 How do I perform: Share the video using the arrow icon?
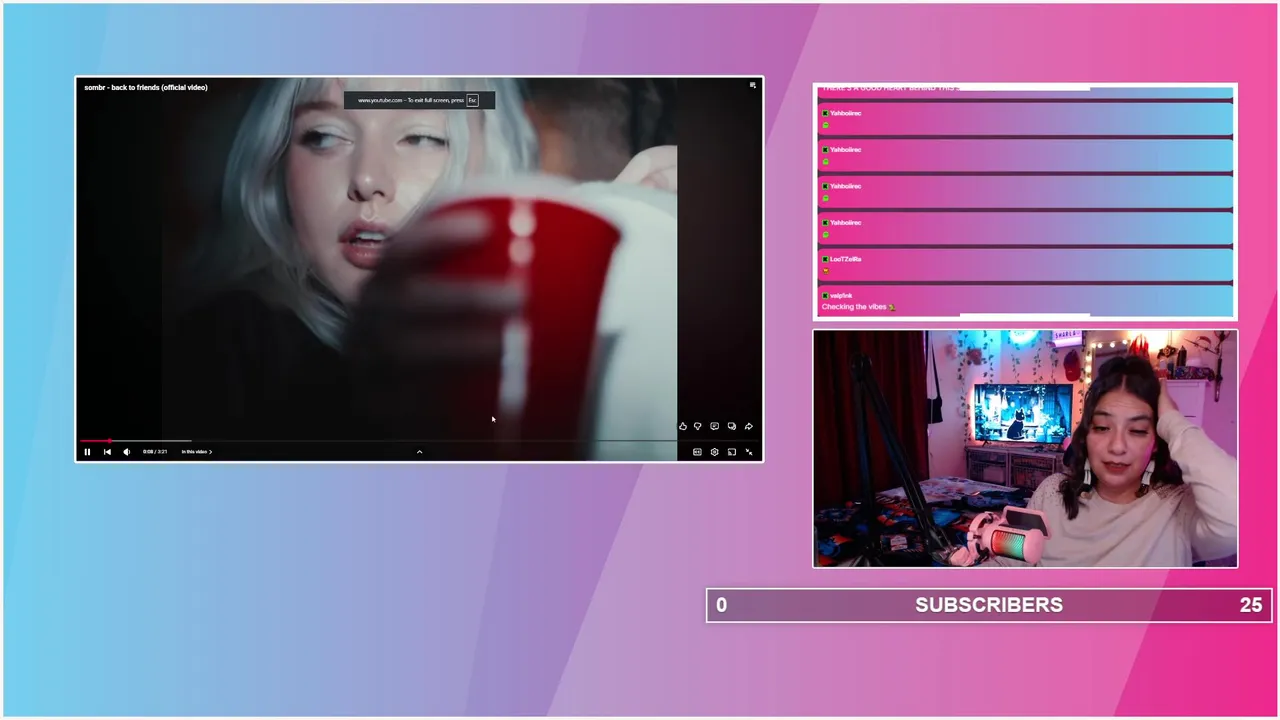749,427
